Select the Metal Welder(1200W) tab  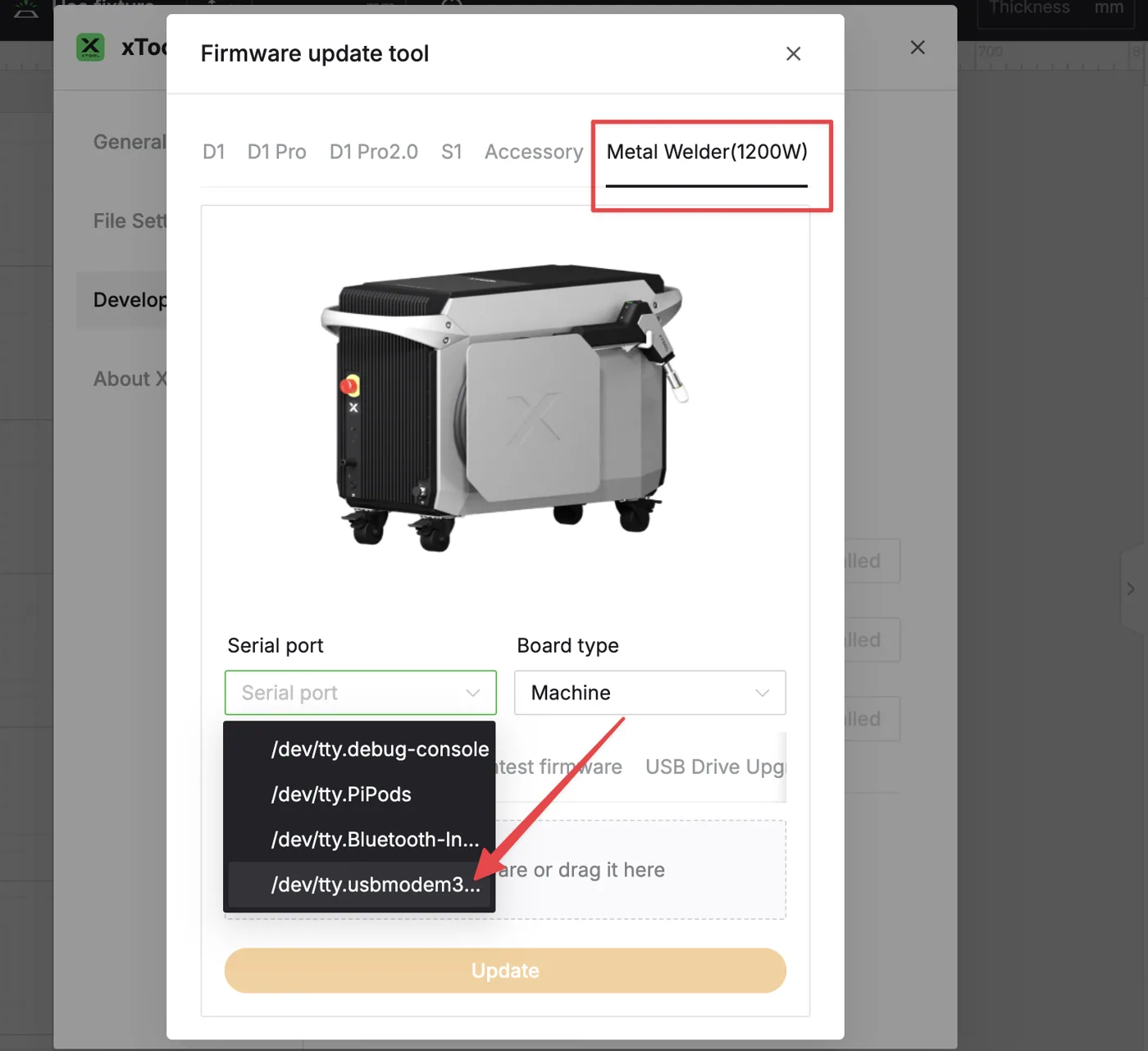[707, 152]
